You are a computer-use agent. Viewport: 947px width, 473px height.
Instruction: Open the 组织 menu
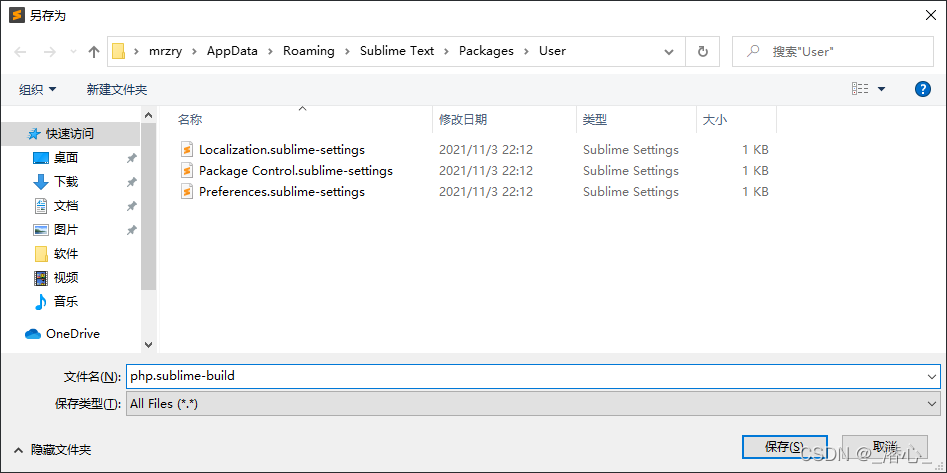[37, 89]
